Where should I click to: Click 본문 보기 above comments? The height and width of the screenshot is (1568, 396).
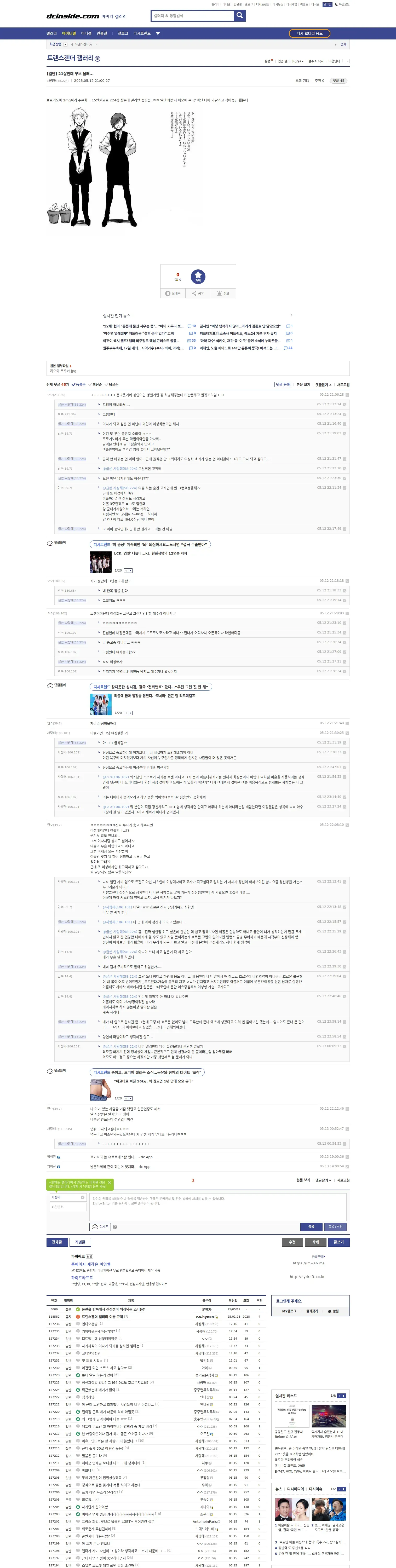pyautogui.click(x=303, y=385)
